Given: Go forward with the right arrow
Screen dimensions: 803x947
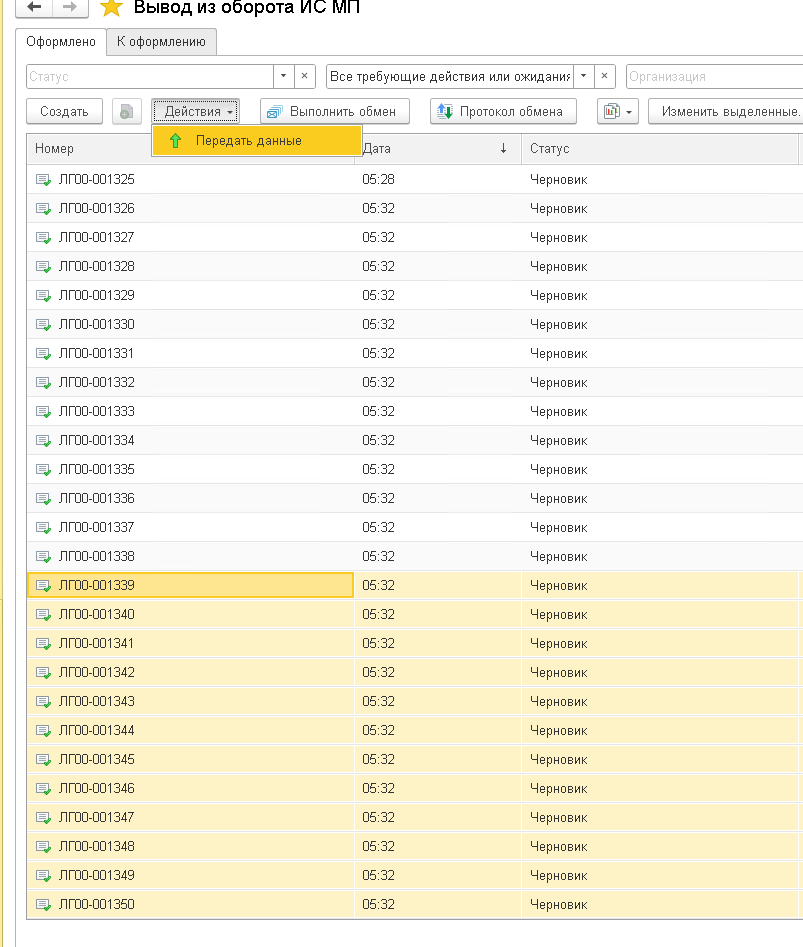Looking at the screenshot, I should click(x=70, y=7).
